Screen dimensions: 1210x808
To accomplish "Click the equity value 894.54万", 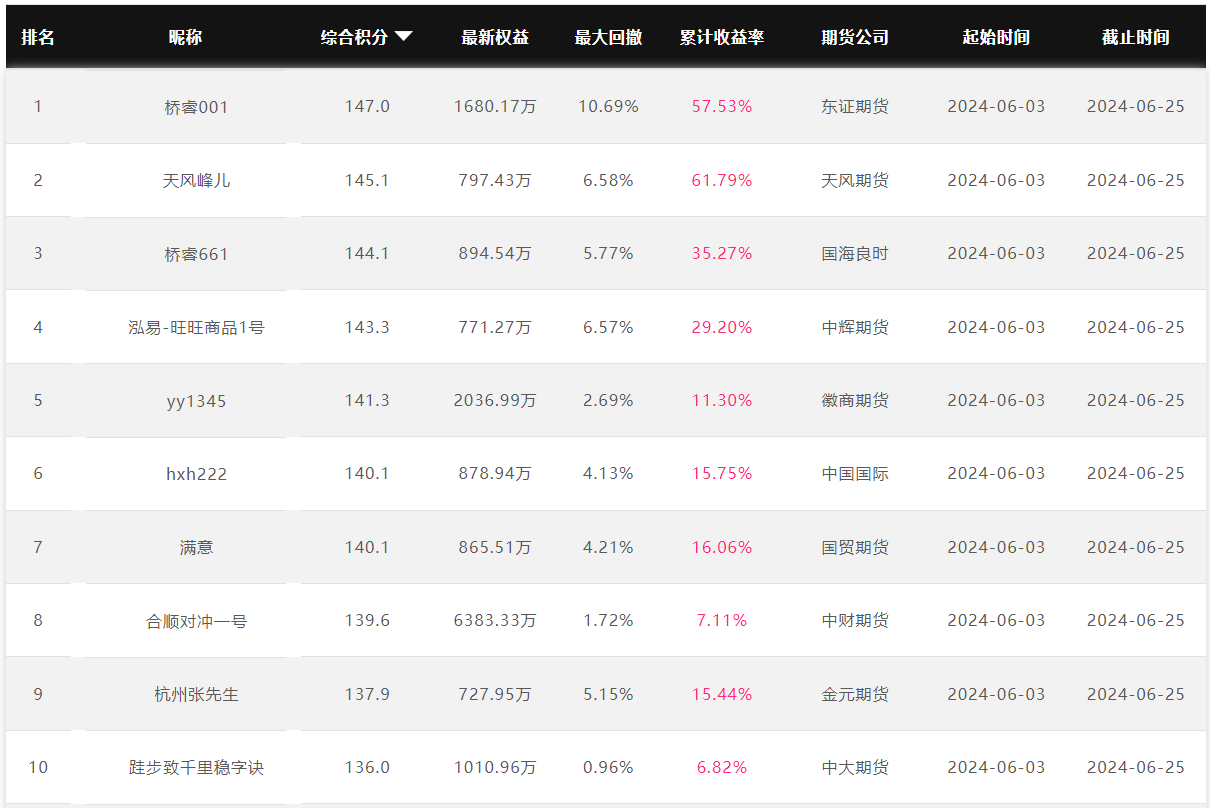I will tap(495, 254).
